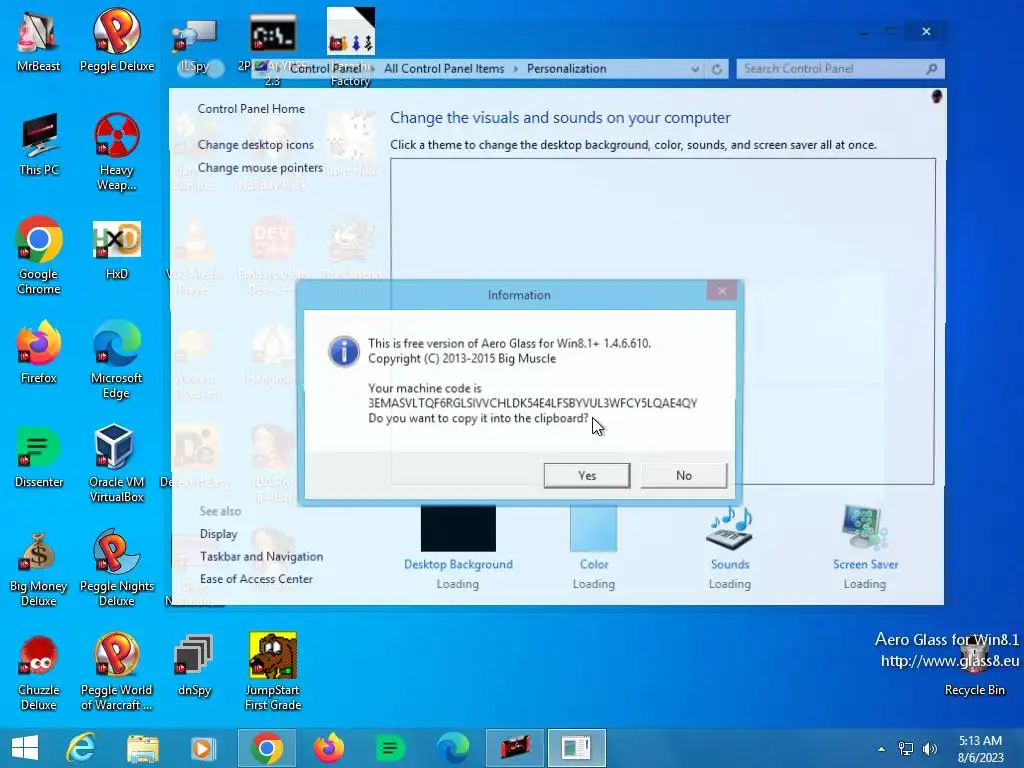Switch to the Control Panel taskbar item
The width and height of the screenshot is (1024, 768).
[x=577, y=748]
